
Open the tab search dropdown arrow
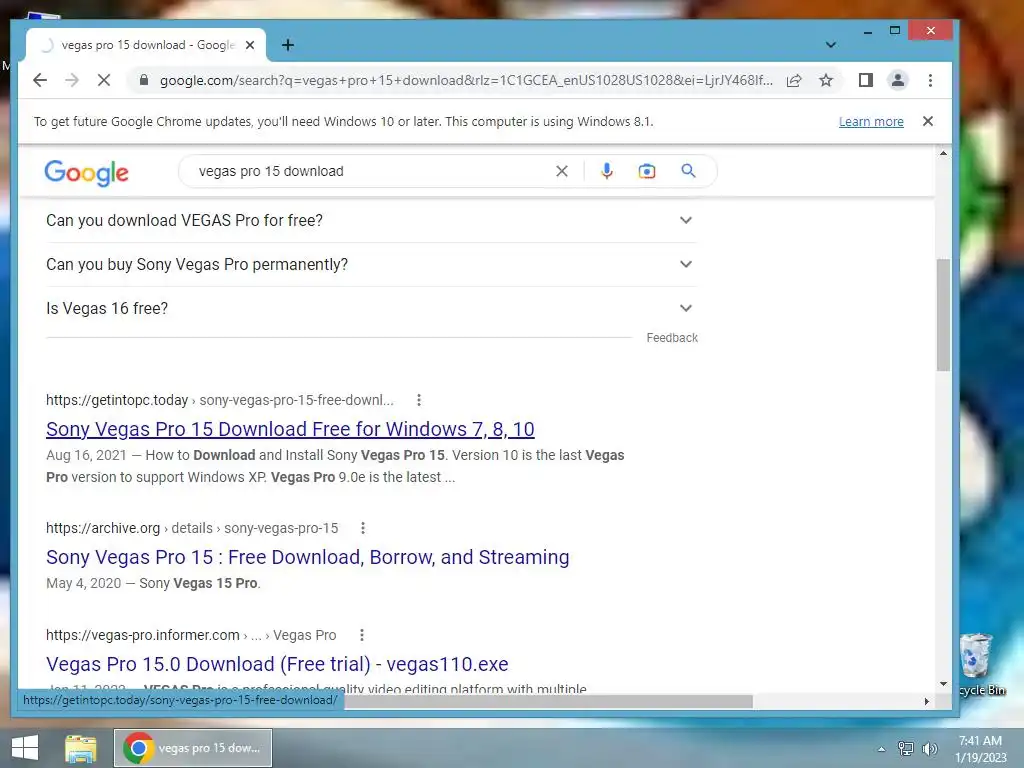[x=831, y=45]
